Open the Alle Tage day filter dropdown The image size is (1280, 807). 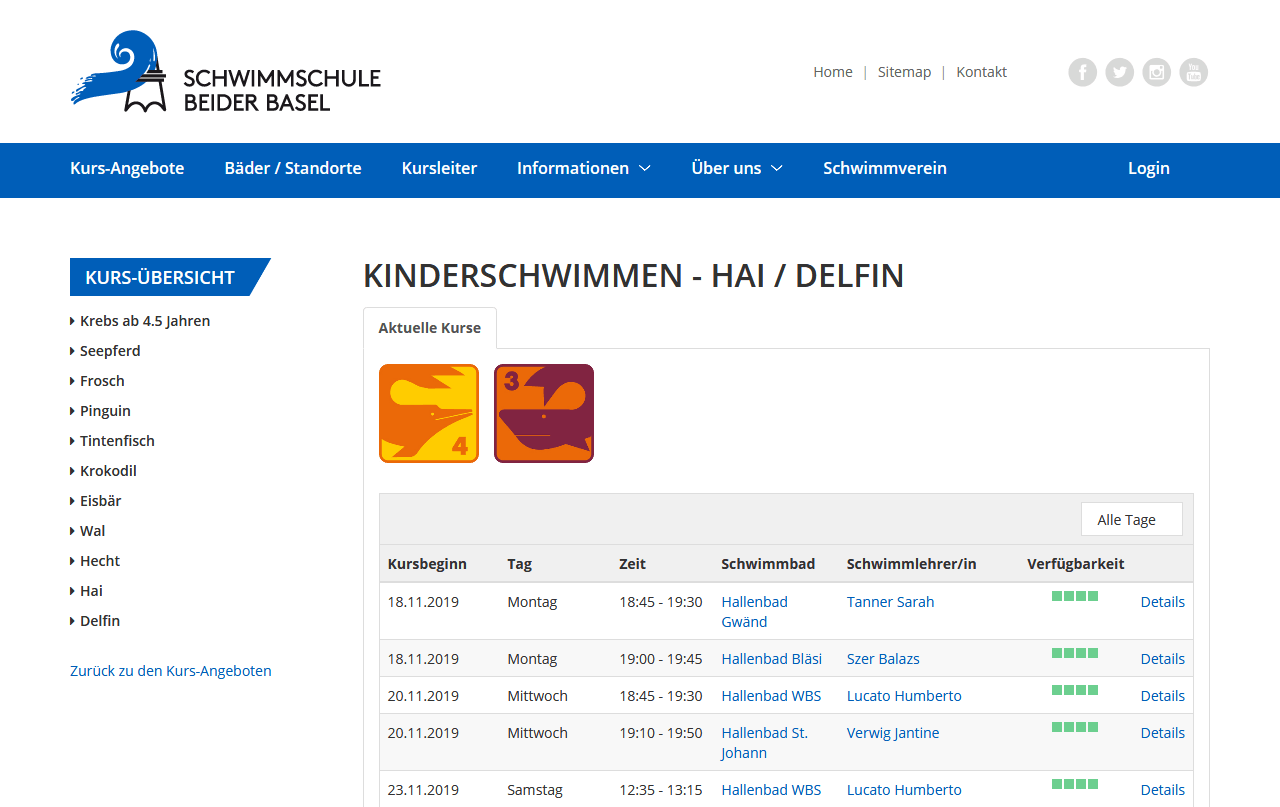tap(1131, 519)
